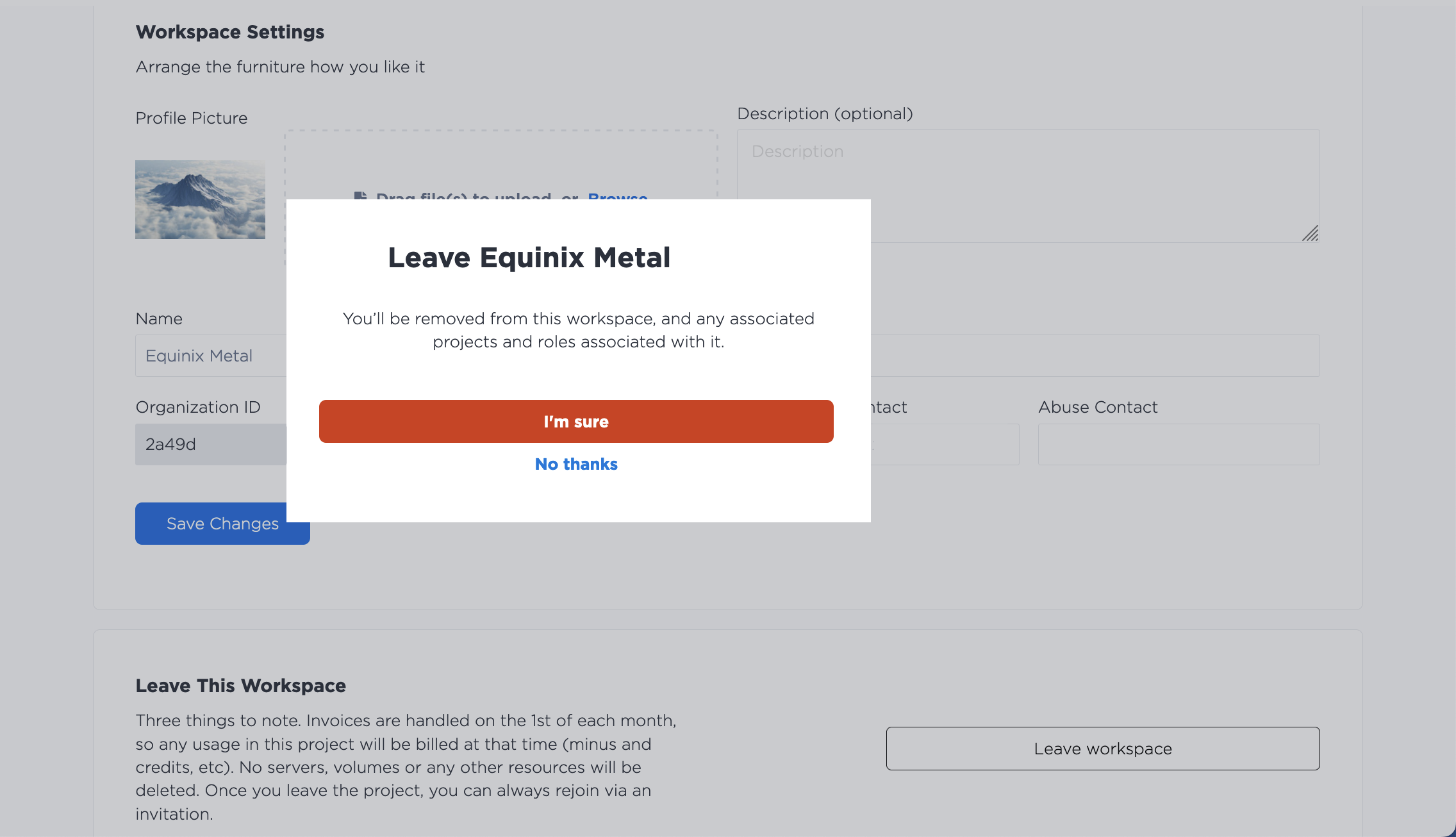The height and width of the screenshot is (837, 1456).
Task: Click the Workspace Settings heading
Action: 230,32
